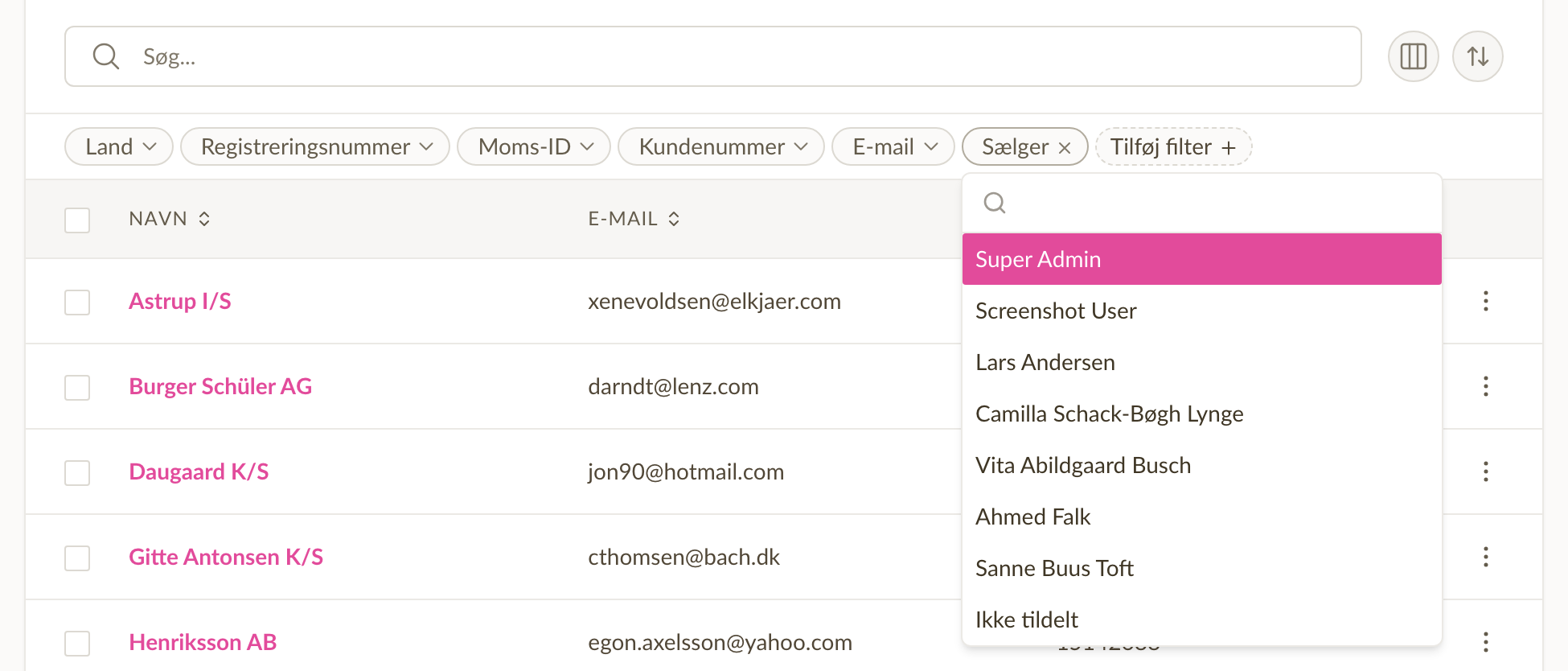Open the Registreringsnummer filter dropdown
Image resolution: width=1568 pixels, height=671 pixels.
(x=315, y=146)
